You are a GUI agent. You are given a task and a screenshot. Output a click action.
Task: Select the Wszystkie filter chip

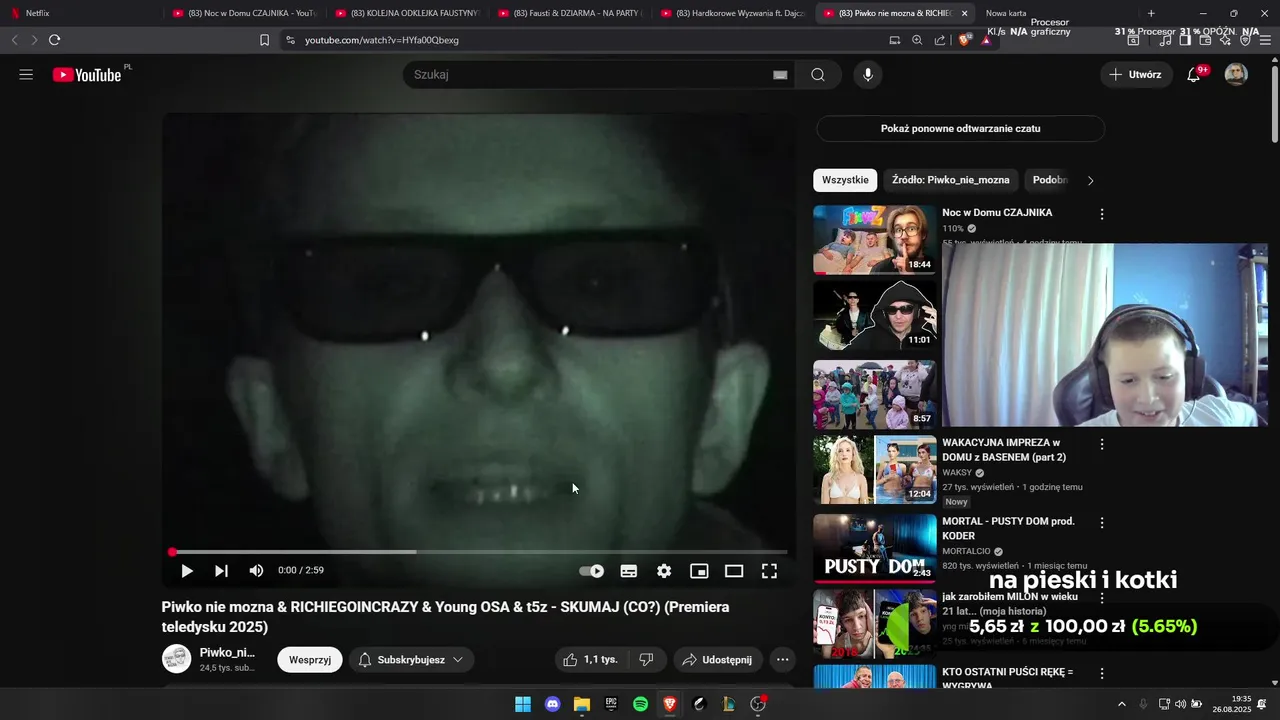click(845, 180)
